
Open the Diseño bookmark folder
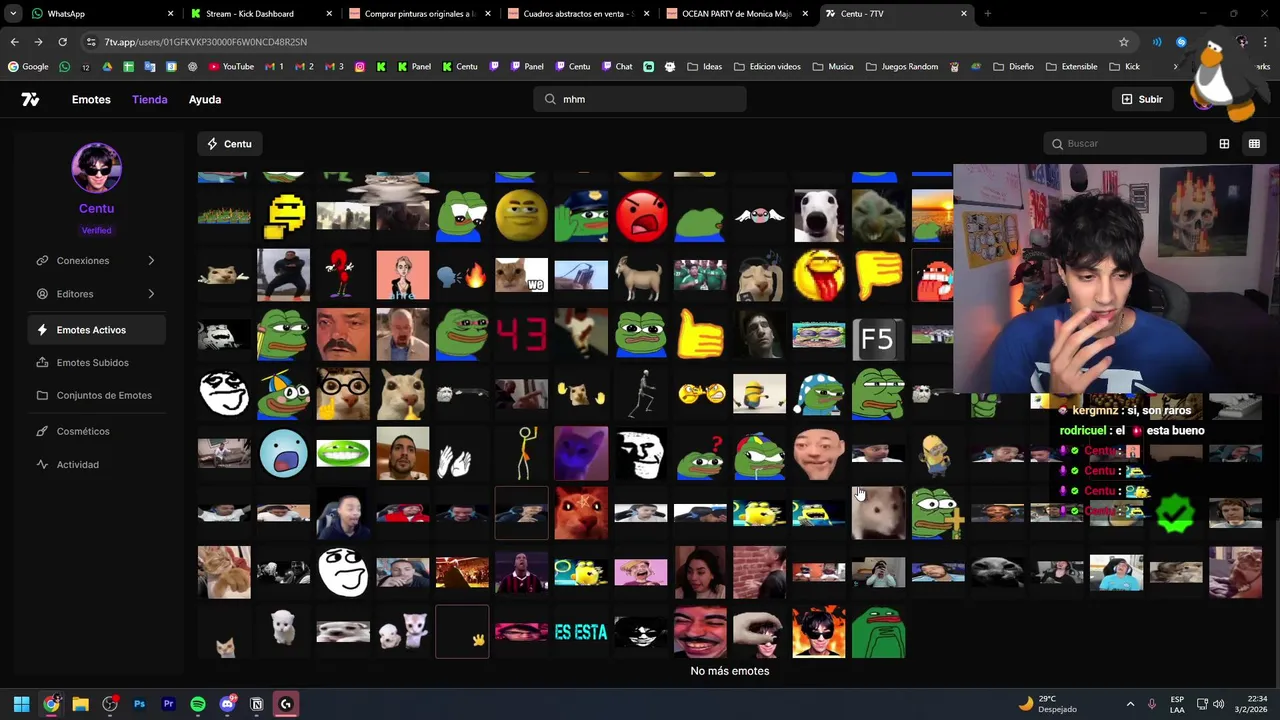coord(1013,67)
